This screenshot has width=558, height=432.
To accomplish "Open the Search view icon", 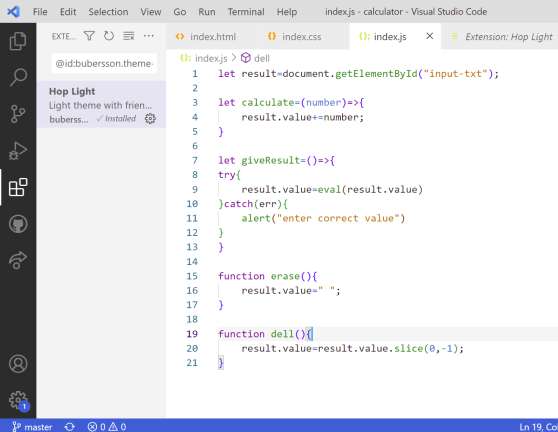I will pos(18,77).
